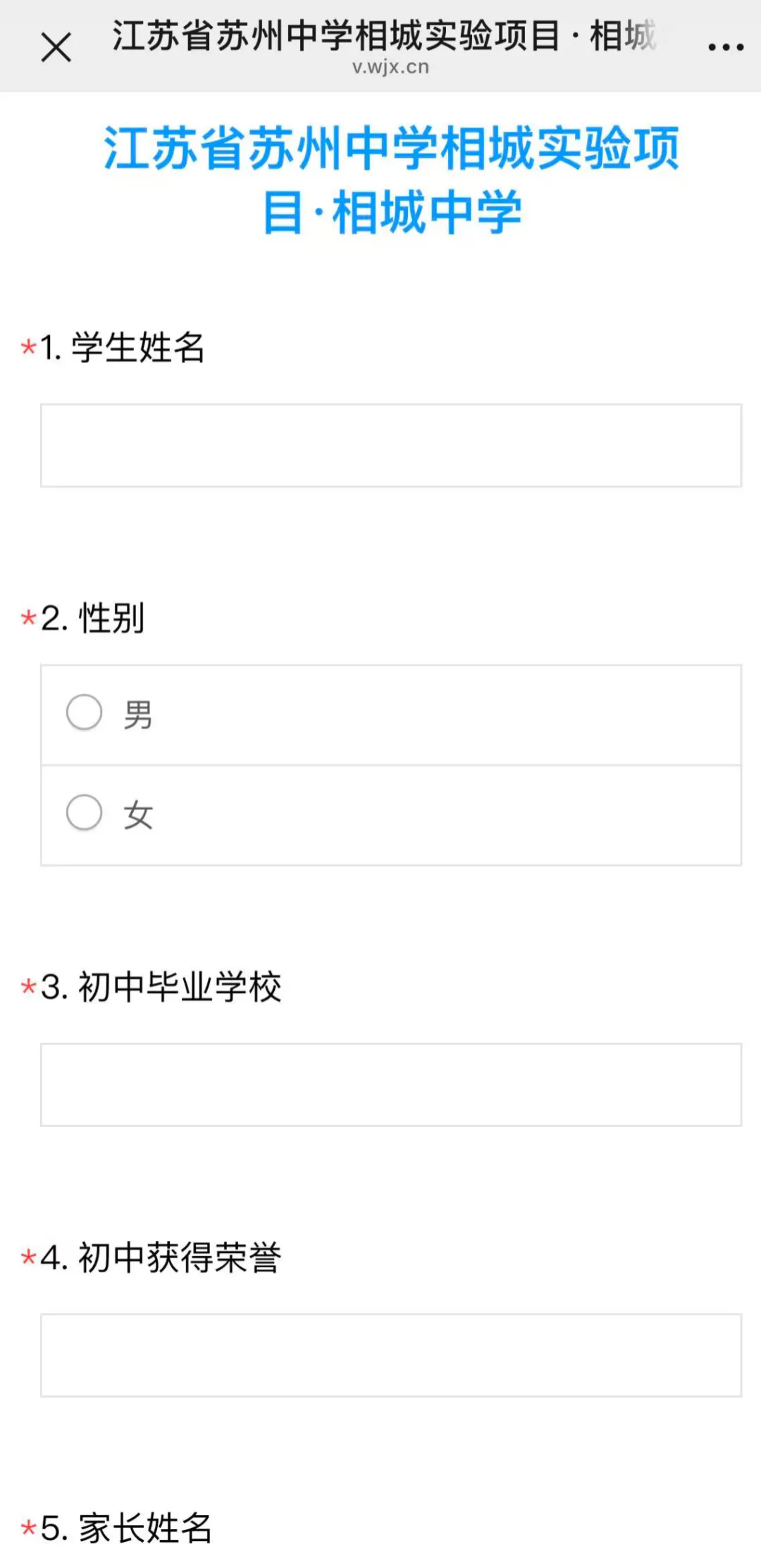Click the red asterisk beside question 1
Screen dimensions: 761x1568
(x=28, y=347)
